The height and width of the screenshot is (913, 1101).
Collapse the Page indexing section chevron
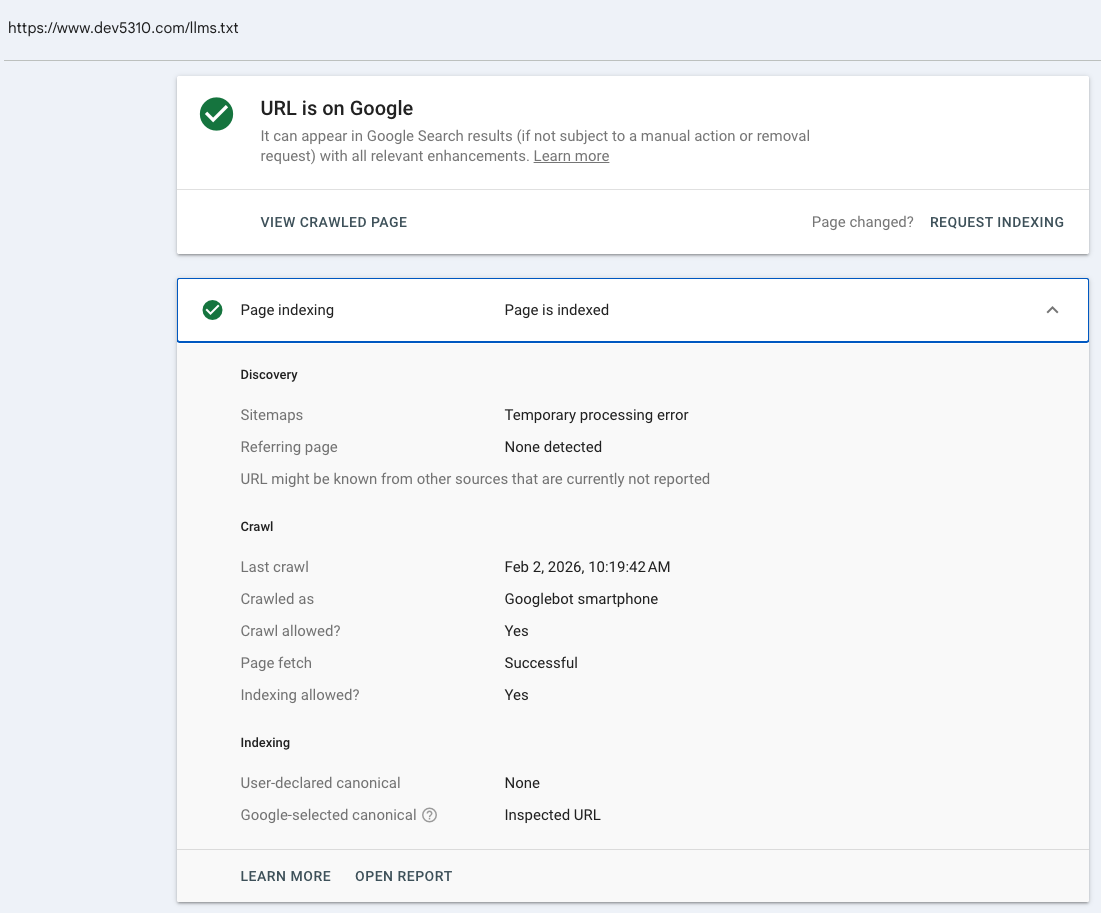[1052, 310]
